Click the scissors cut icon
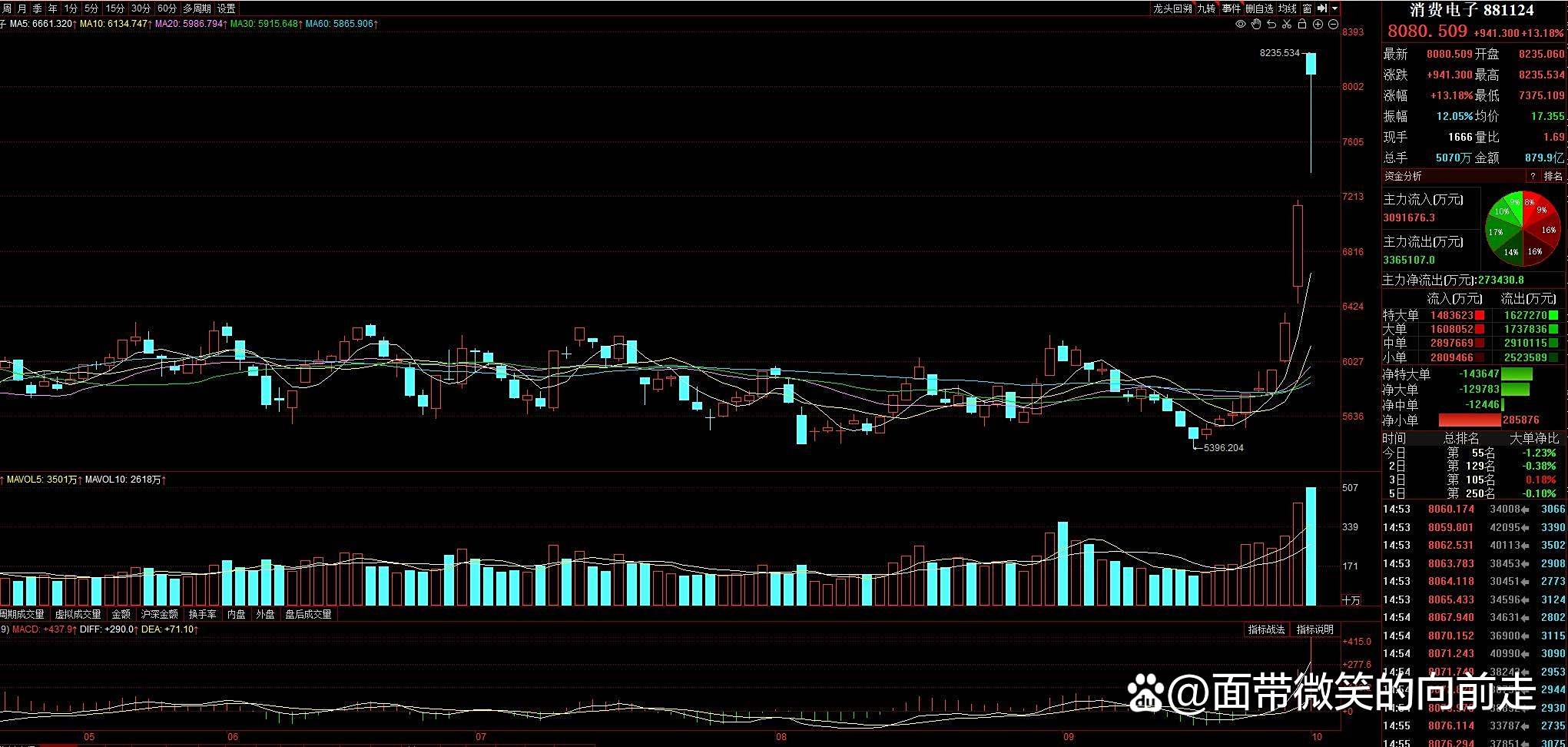The height and width of the screenshot is (747, 1568). (x=1287, y=25)
